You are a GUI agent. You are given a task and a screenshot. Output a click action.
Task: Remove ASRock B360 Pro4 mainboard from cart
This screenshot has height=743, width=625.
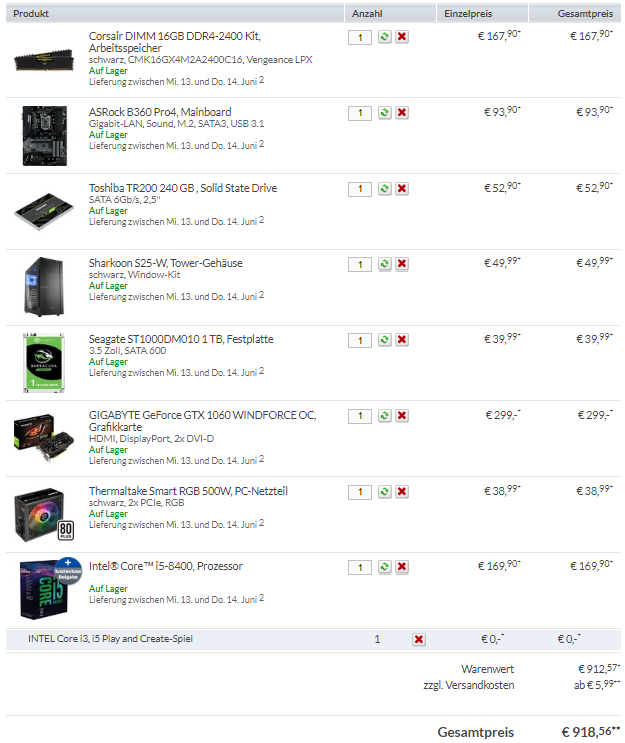(402, 113)
